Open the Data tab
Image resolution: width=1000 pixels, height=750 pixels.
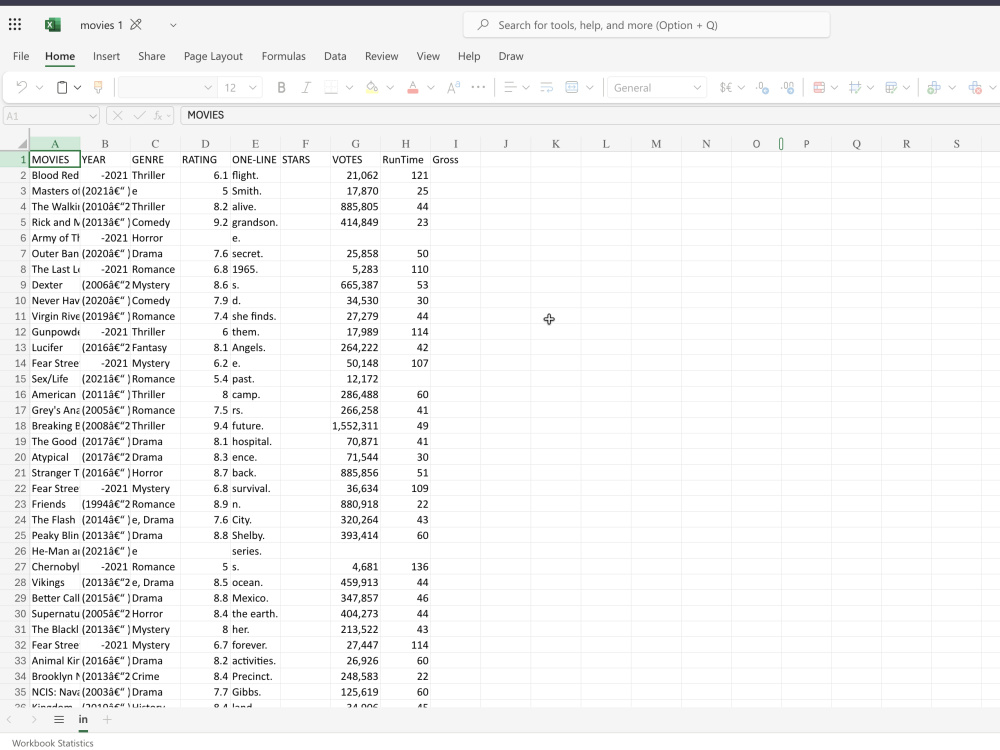point(335,56)
